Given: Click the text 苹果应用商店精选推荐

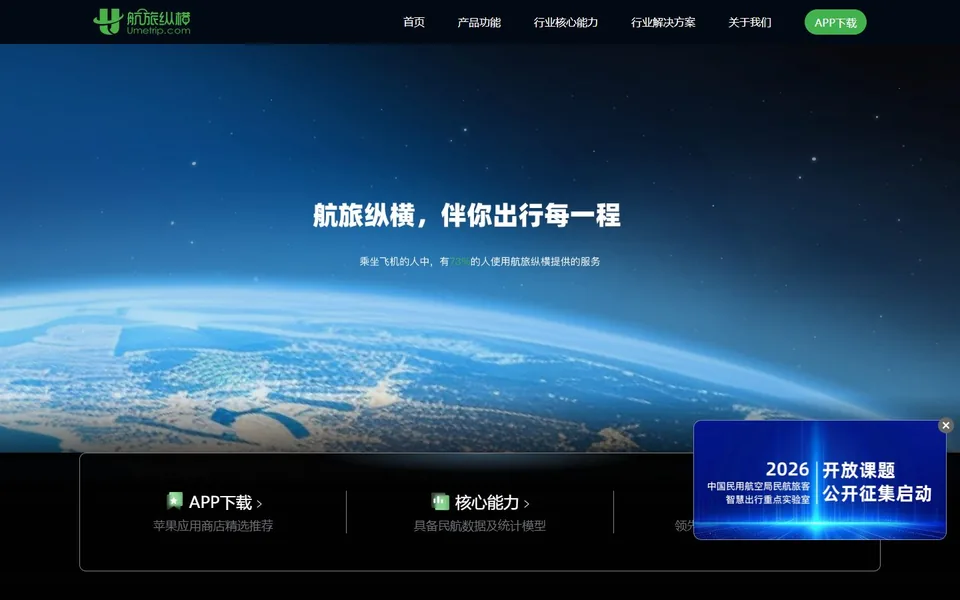Looking at the screenshot, I should (x=213, y=526).
